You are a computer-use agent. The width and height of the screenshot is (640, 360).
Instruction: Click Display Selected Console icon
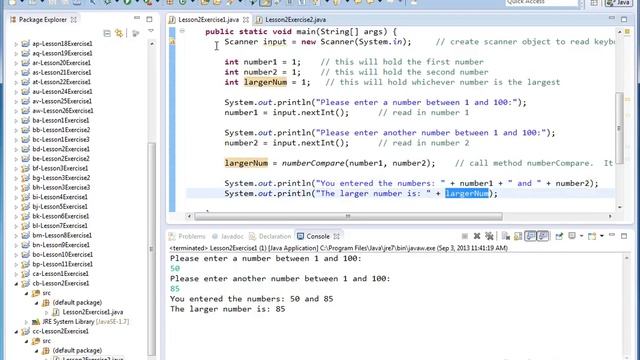[x=572, y=236]
